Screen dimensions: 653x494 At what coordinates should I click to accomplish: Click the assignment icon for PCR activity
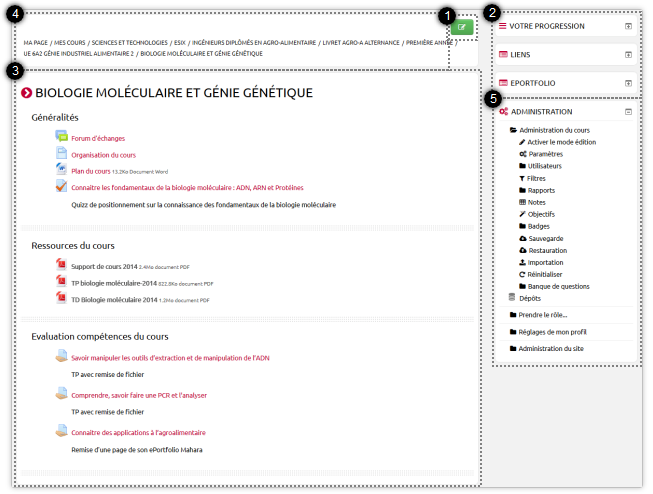pos(62,394)
